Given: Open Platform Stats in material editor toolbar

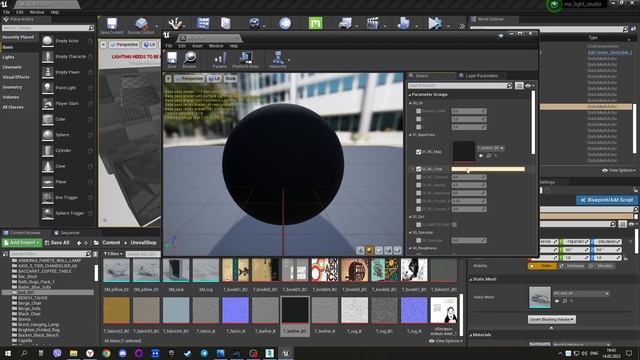Looking at the screenshot, I should 246,60.
